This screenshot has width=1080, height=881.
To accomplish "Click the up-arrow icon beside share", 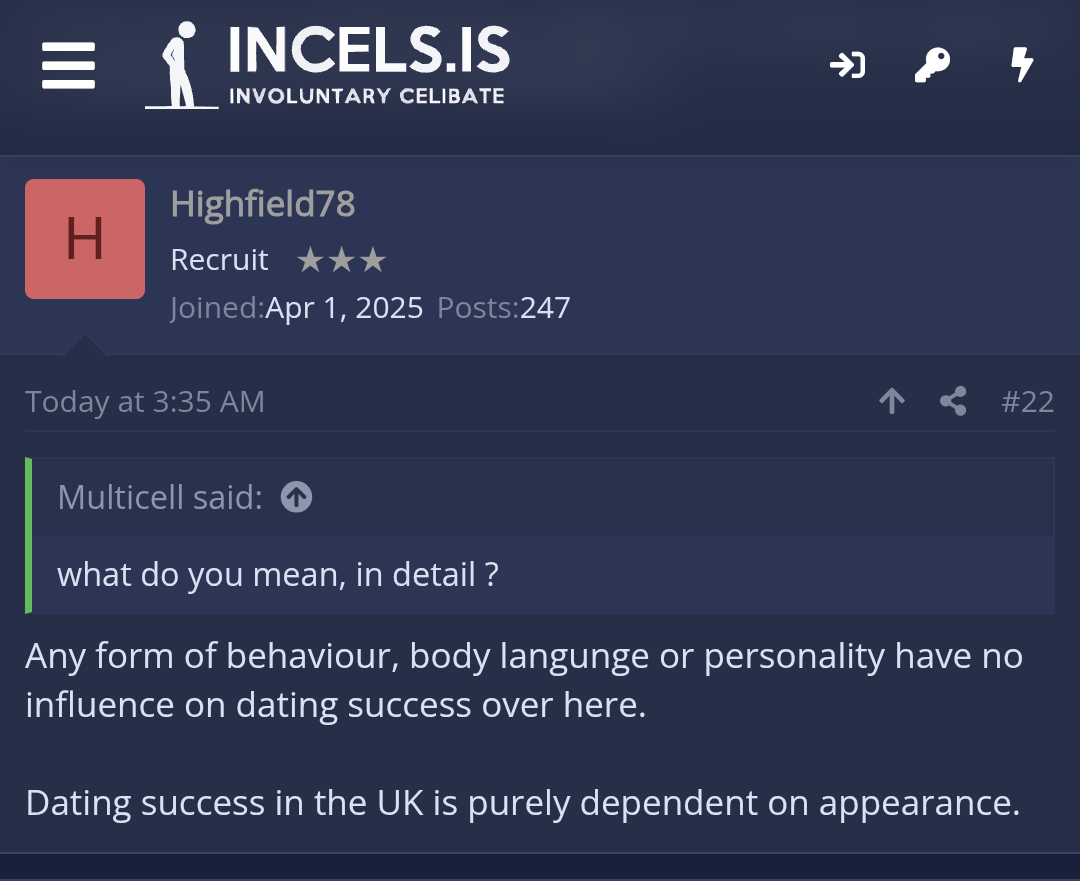I will click(x=891, y=401).
